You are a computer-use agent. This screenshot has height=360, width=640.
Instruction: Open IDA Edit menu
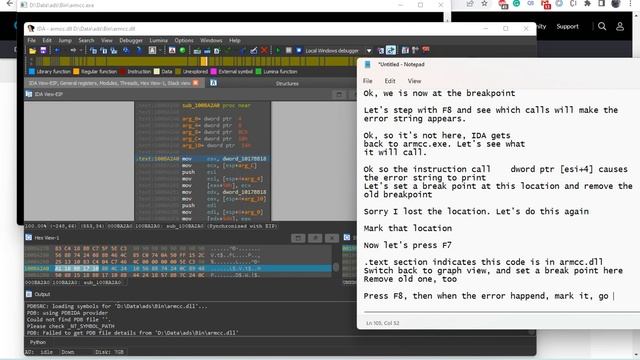click(x=47, y=40)
